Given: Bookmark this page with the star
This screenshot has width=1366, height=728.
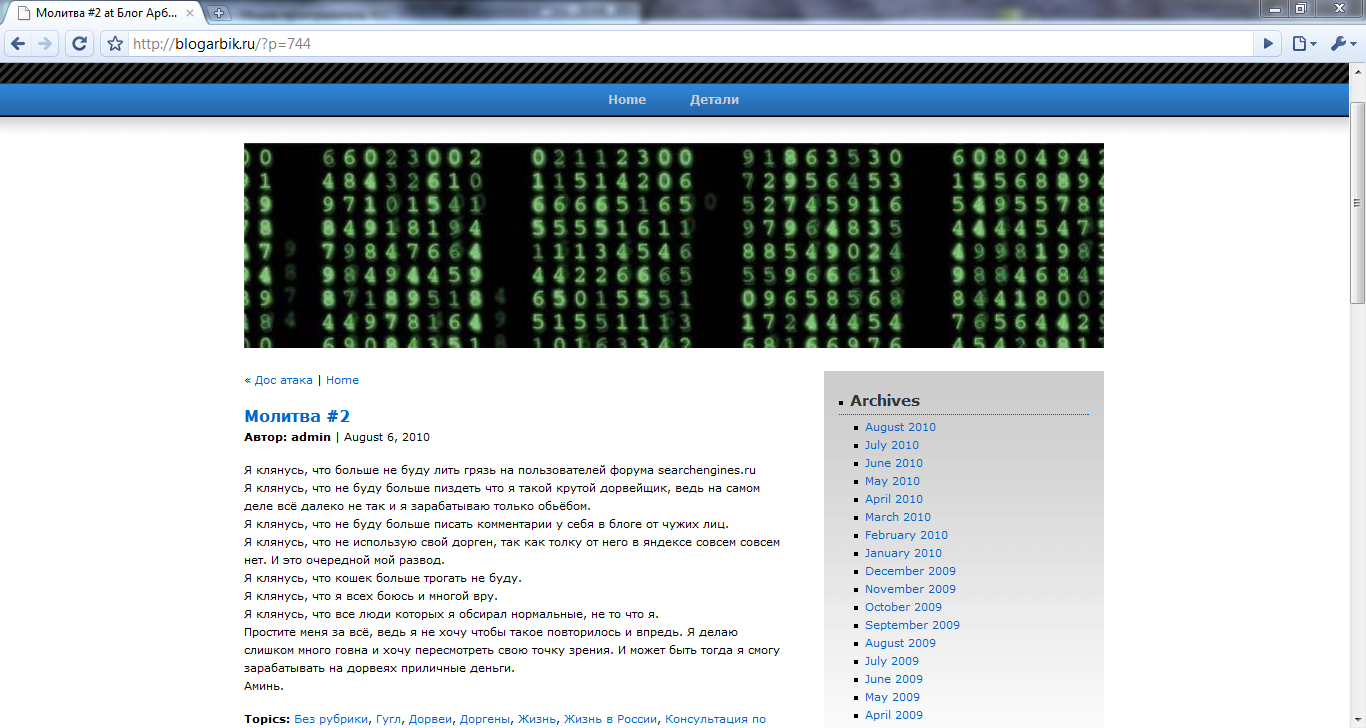Looking at the screenshot, I should [115, 44].
